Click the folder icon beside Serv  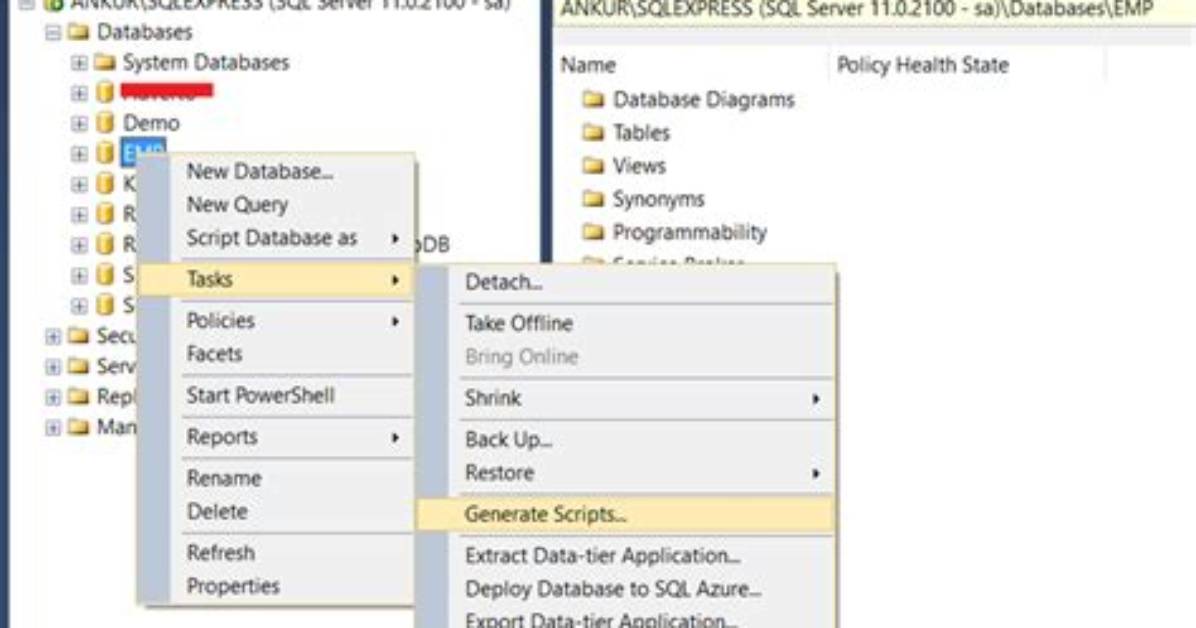[x=78, y=366]
